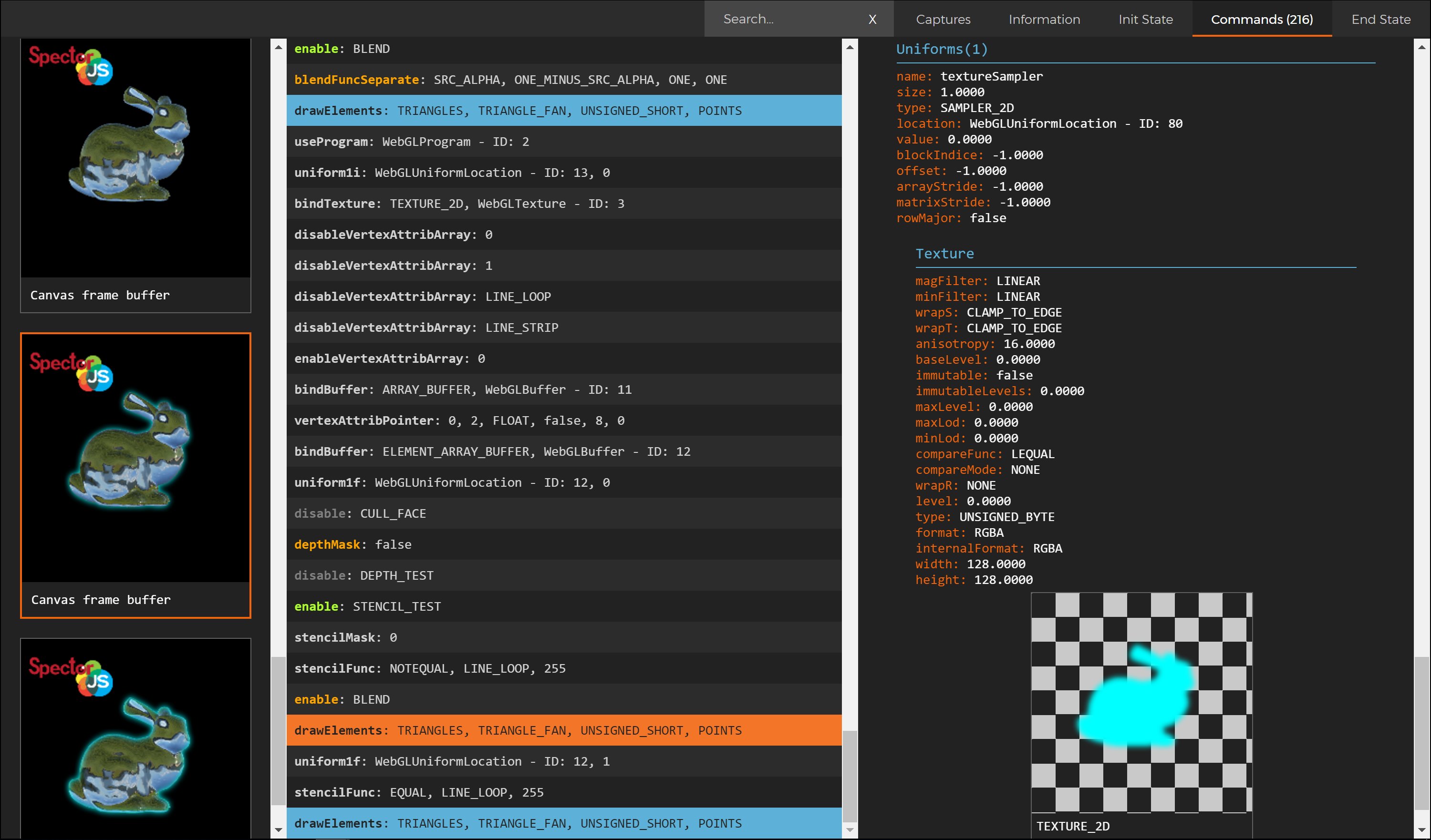
Task: Select the disable: DEPTH_TEST command
Action: click(564, 575)
